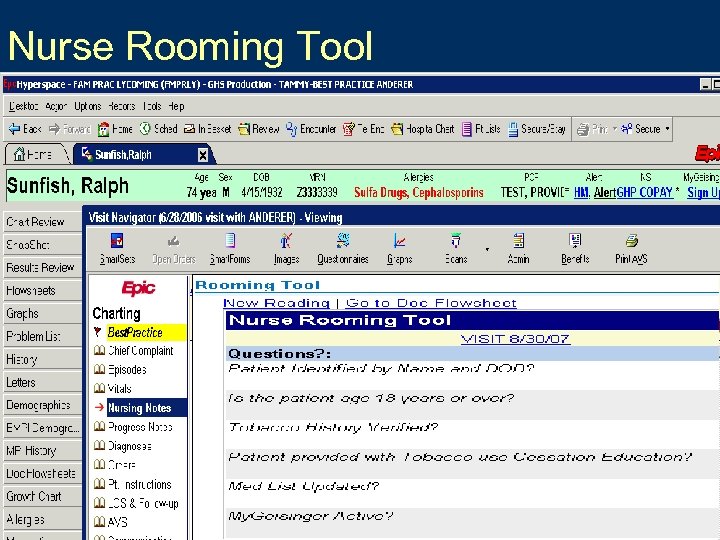Click the MyGeisinger Sign Up link
The image size is (720, 540).
(703, 193)
